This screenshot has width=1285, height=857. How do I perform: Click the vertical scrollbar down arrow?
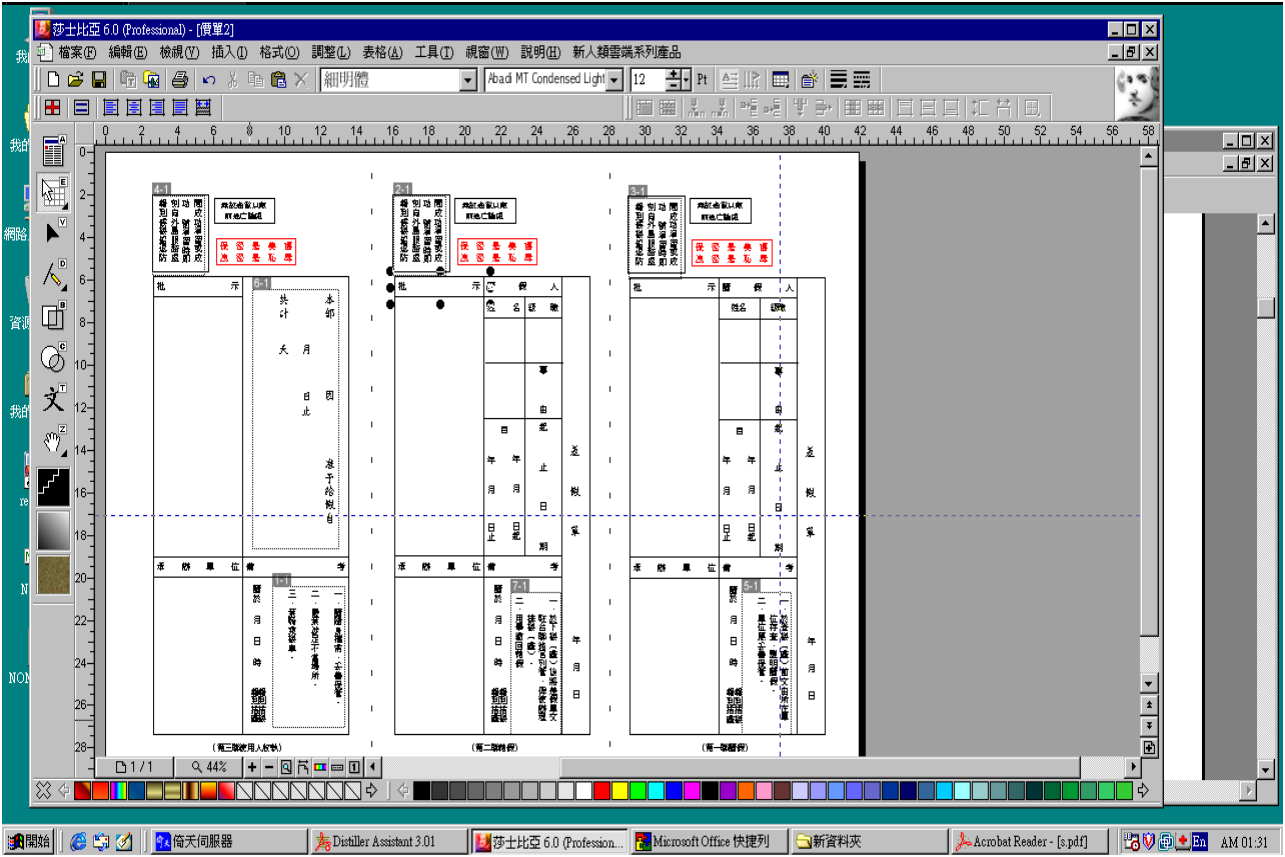(1149, 684)
